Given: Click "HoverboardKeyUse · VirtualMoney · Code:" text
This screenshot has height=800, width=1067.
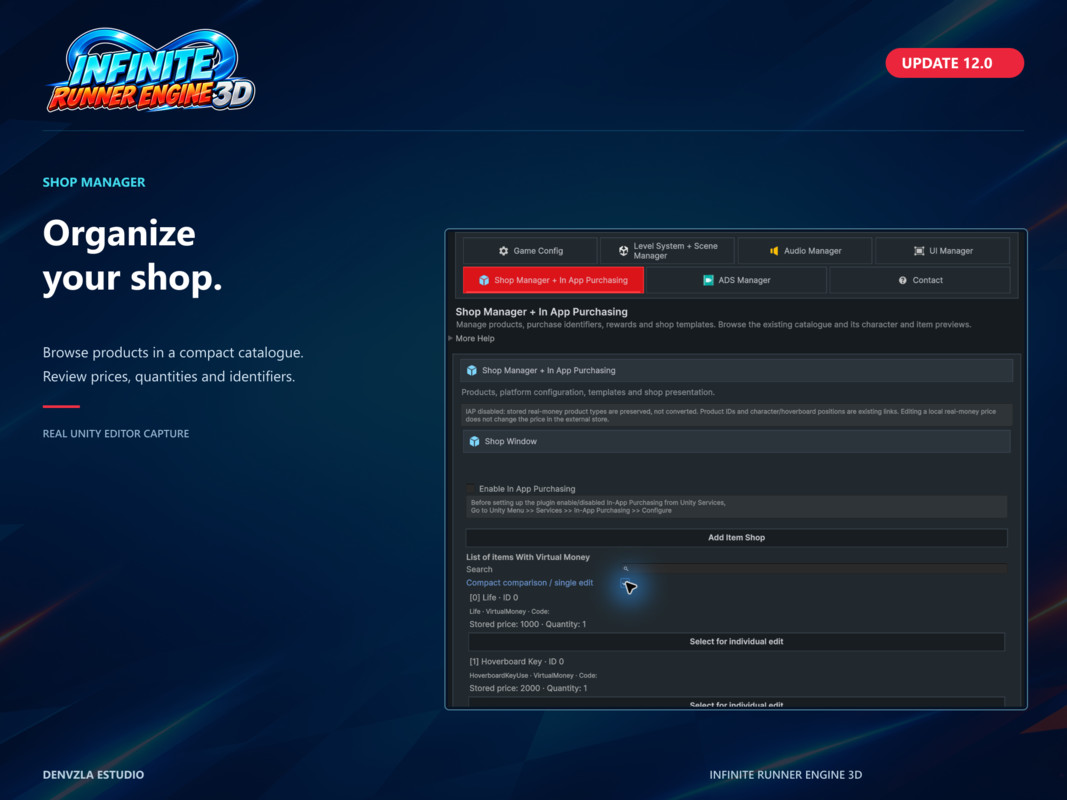Looking at the screenshot, I should pos(533,676).
